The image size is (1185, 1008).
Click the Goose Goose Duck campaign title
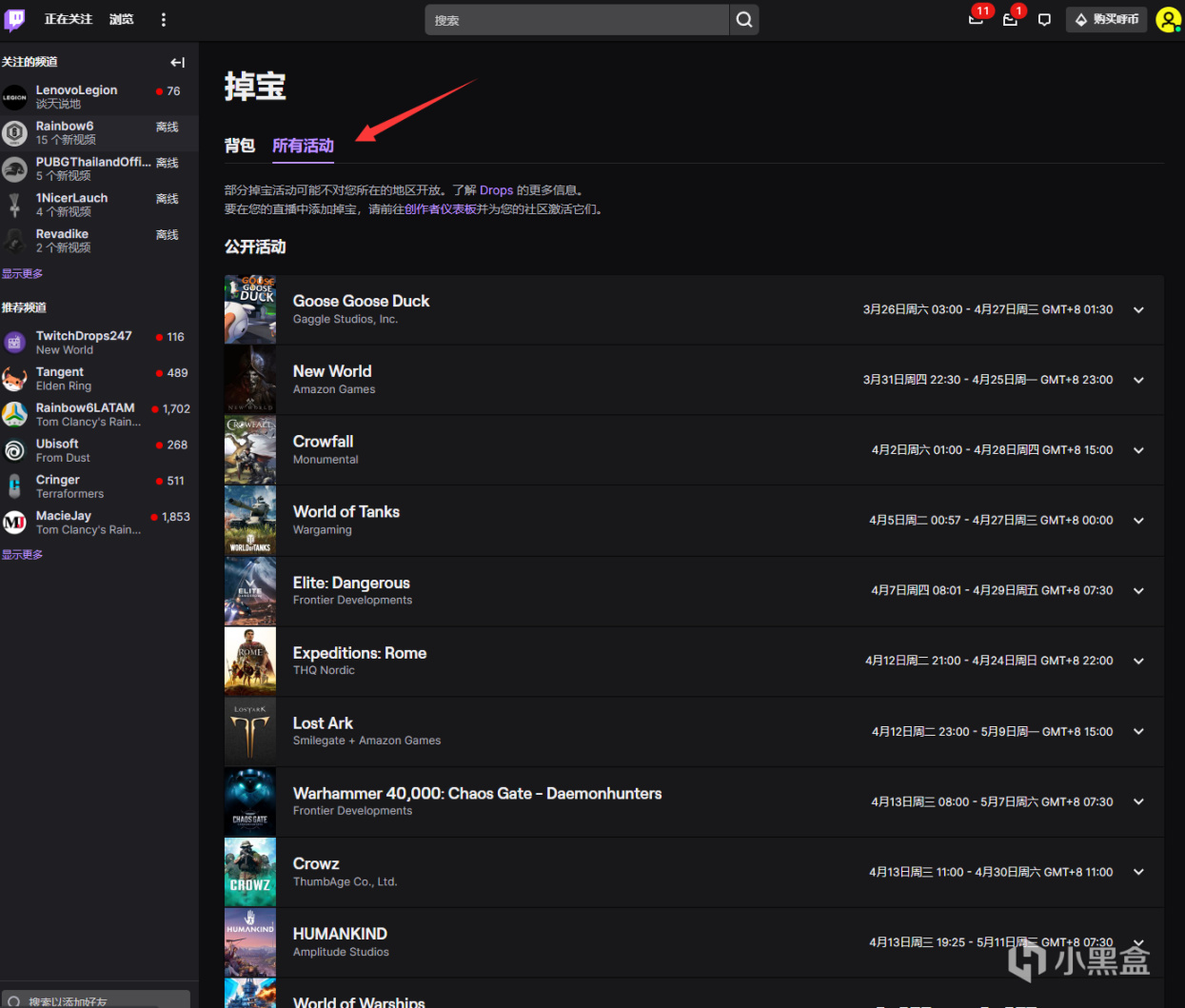pos(361,301)
